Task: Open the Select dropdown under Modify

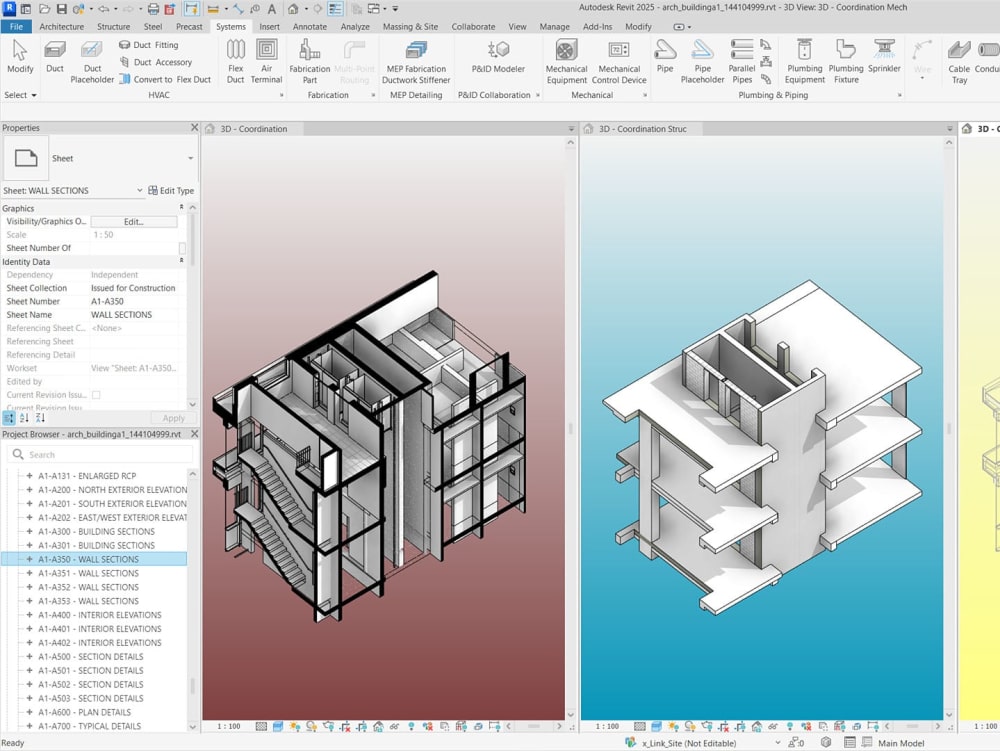Action: pos(20,95)
